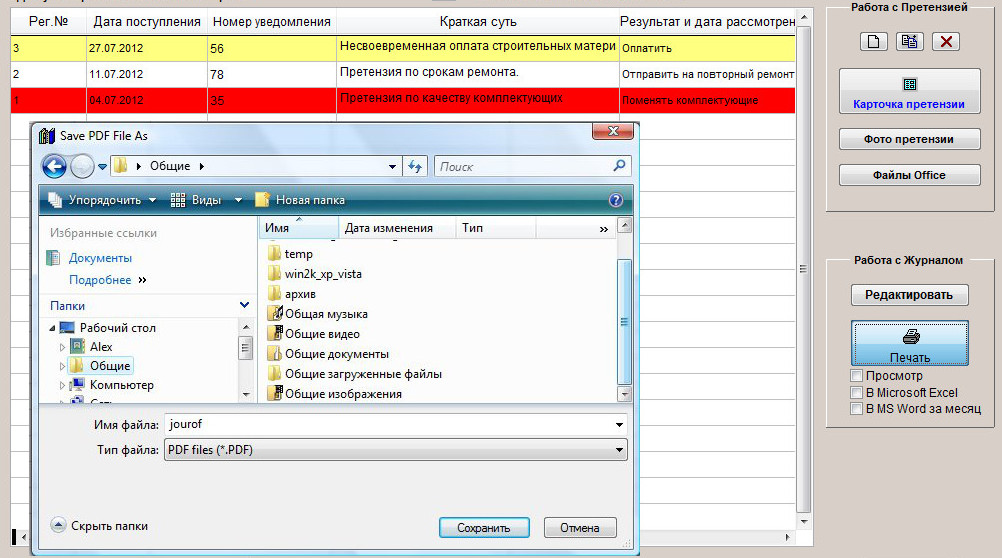Open Виды dropdown arrow
The height and width of the screenshot is (558, 1002).
click(238, 200)
